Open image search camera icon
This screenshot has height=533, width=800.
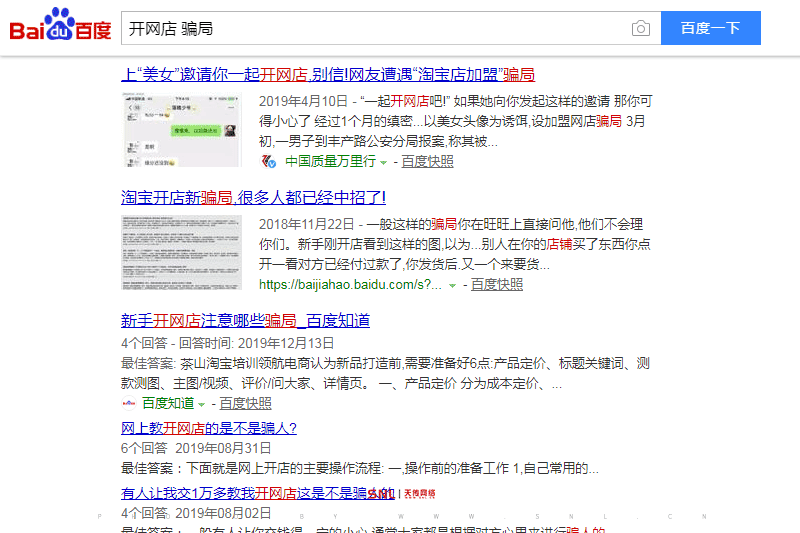tap(640, 28)
